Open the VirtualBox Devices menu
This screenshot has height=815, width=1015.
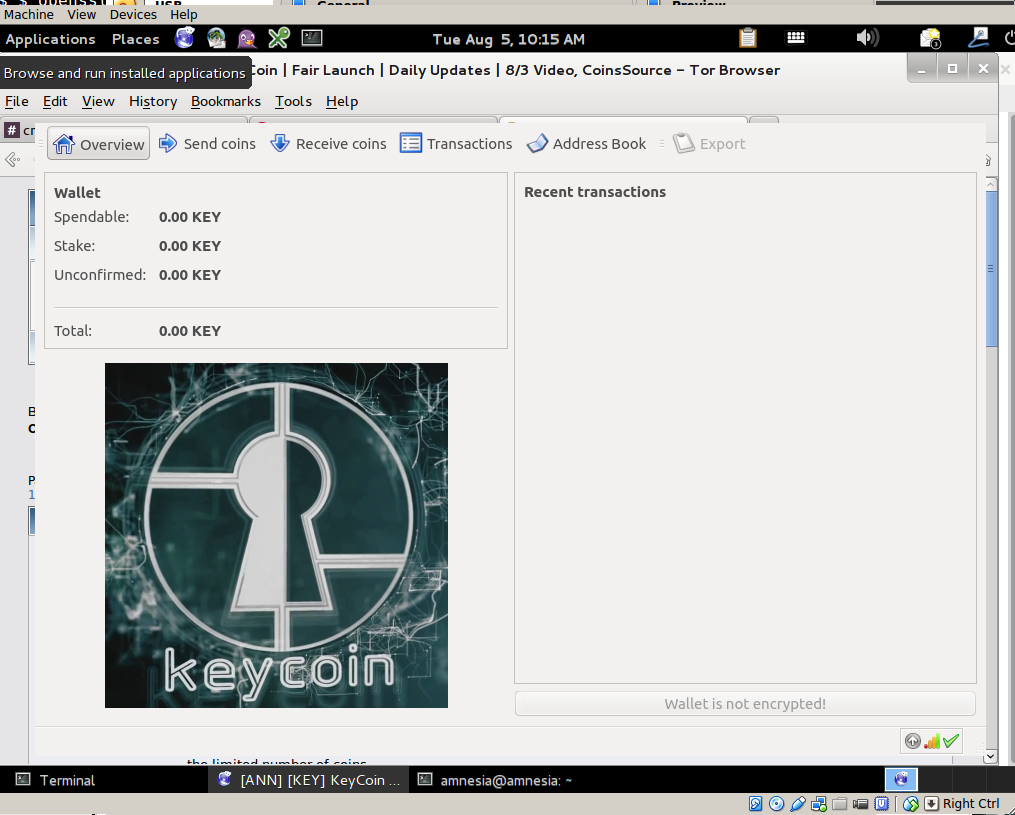coord(133,14)
